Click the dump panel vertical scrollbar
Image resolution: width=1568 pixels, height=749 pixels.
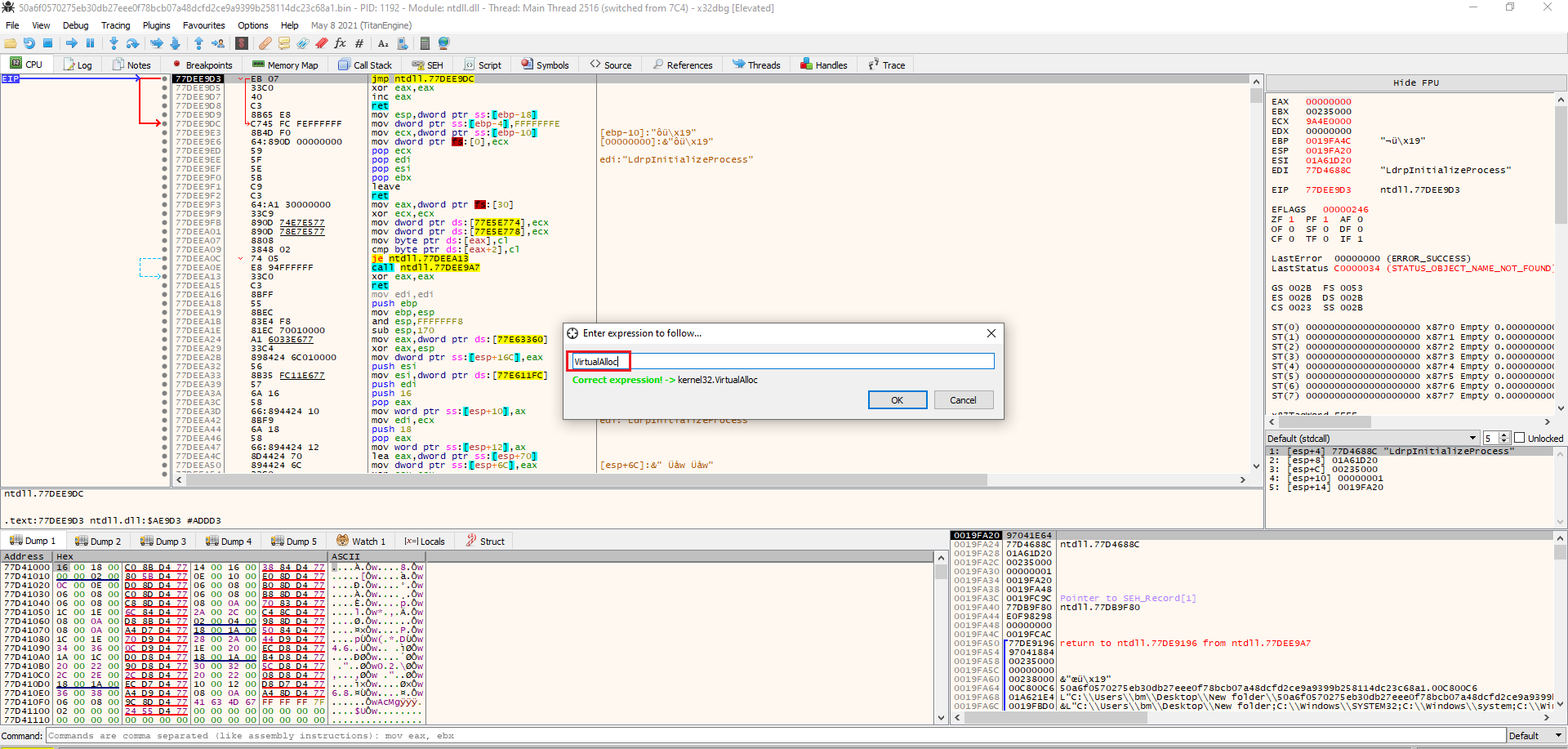(x=941, y=637)
